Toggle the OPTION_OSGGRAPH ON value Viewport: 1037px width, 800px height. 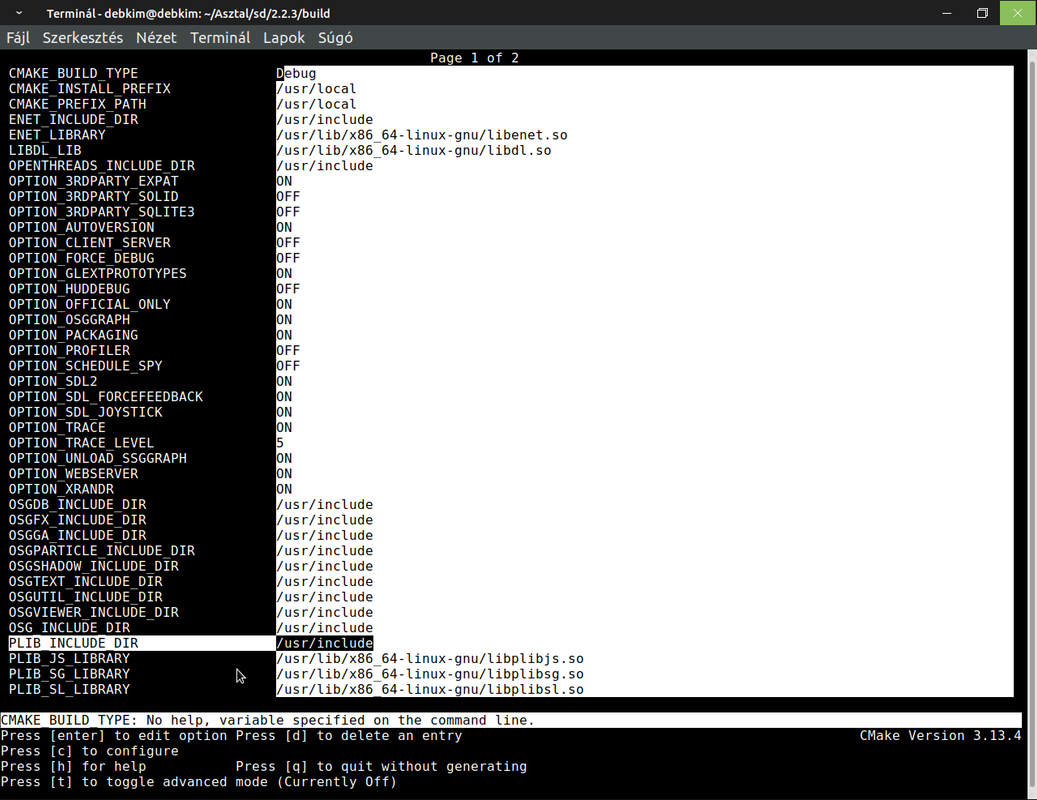[x=284, y=319]
